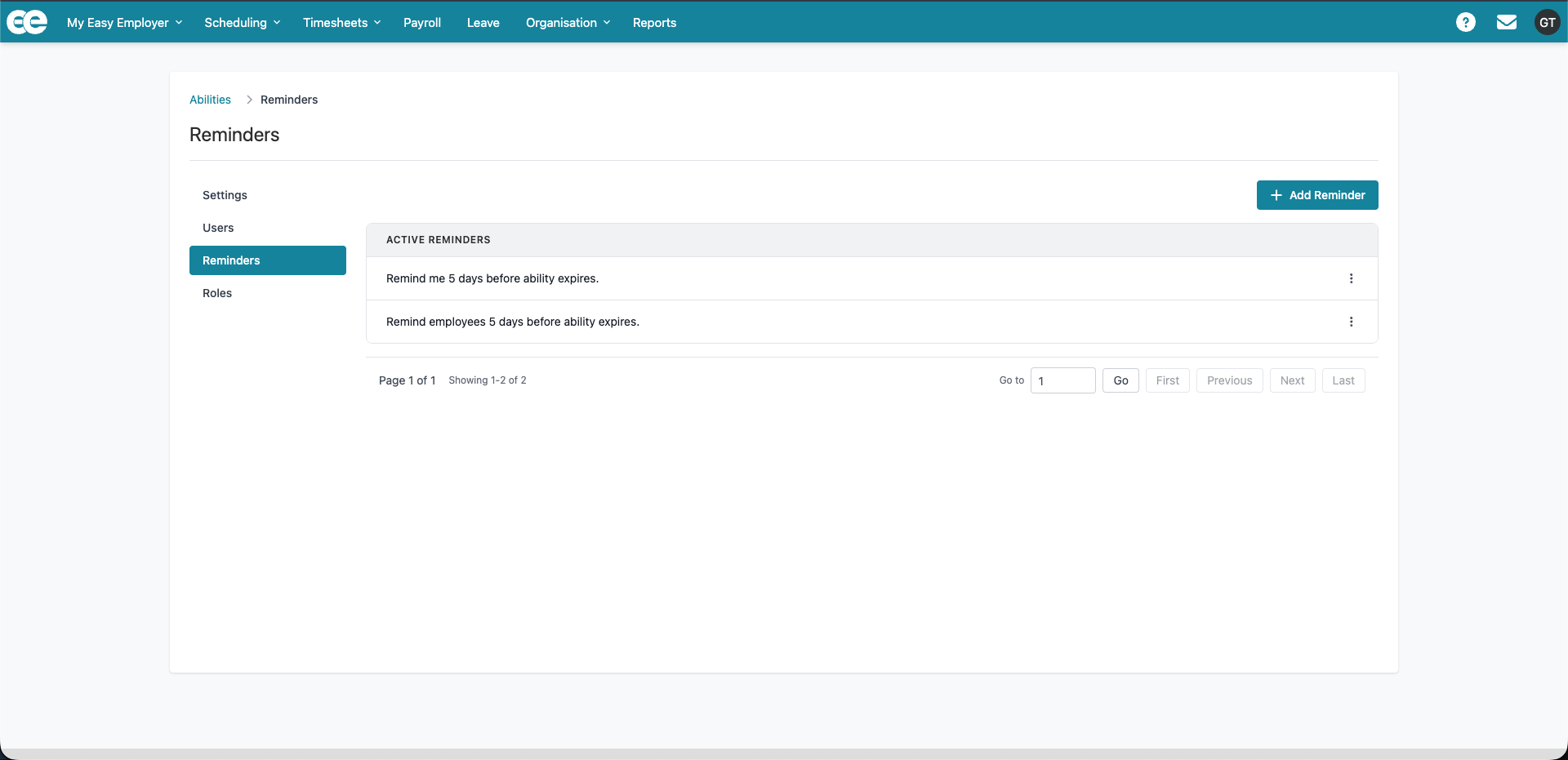Viewport: 1568px width, 760px height.
Task: Focus the Go to page number field
Action: [1063, 380]
